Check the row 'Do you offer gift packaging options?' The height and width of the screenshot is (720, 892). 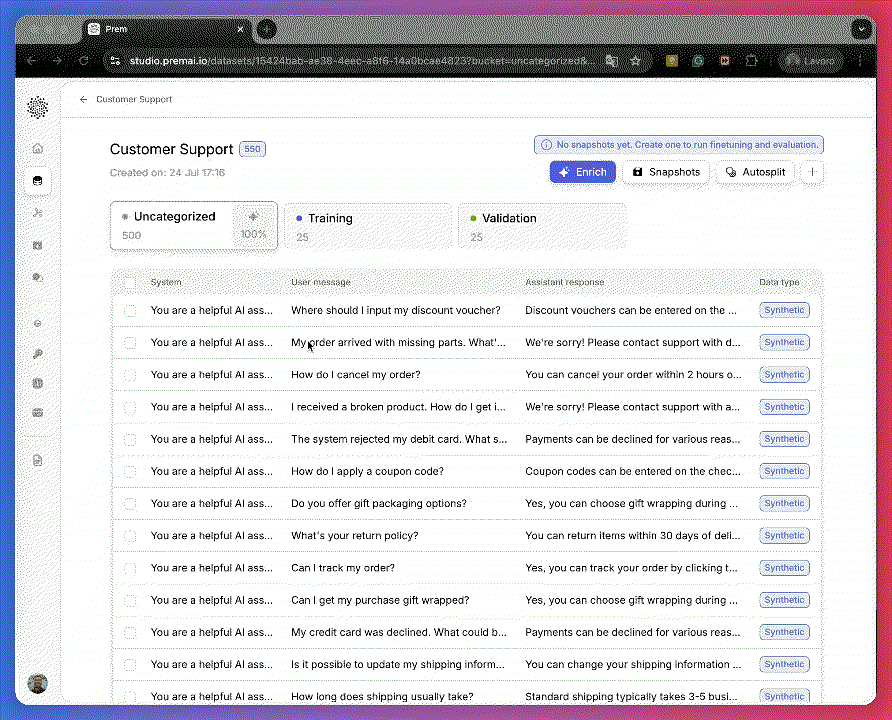pos(130,503)
